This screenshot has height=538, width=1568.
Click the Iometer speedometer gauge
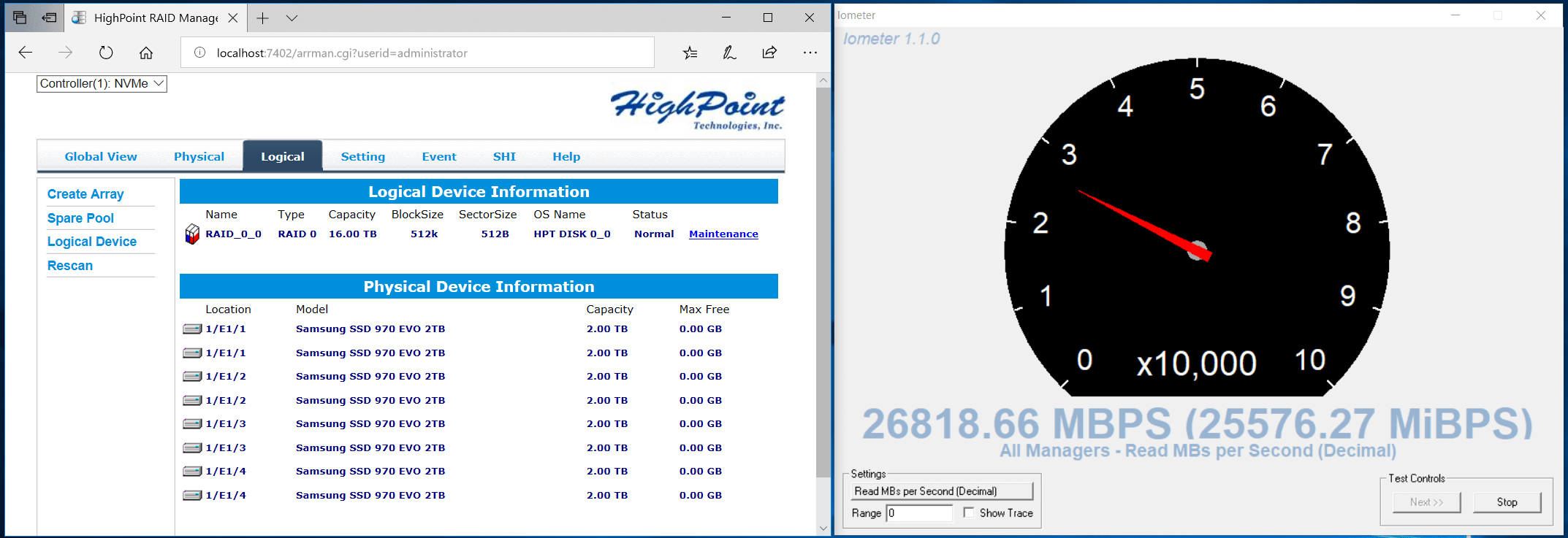click(1197, 228)
